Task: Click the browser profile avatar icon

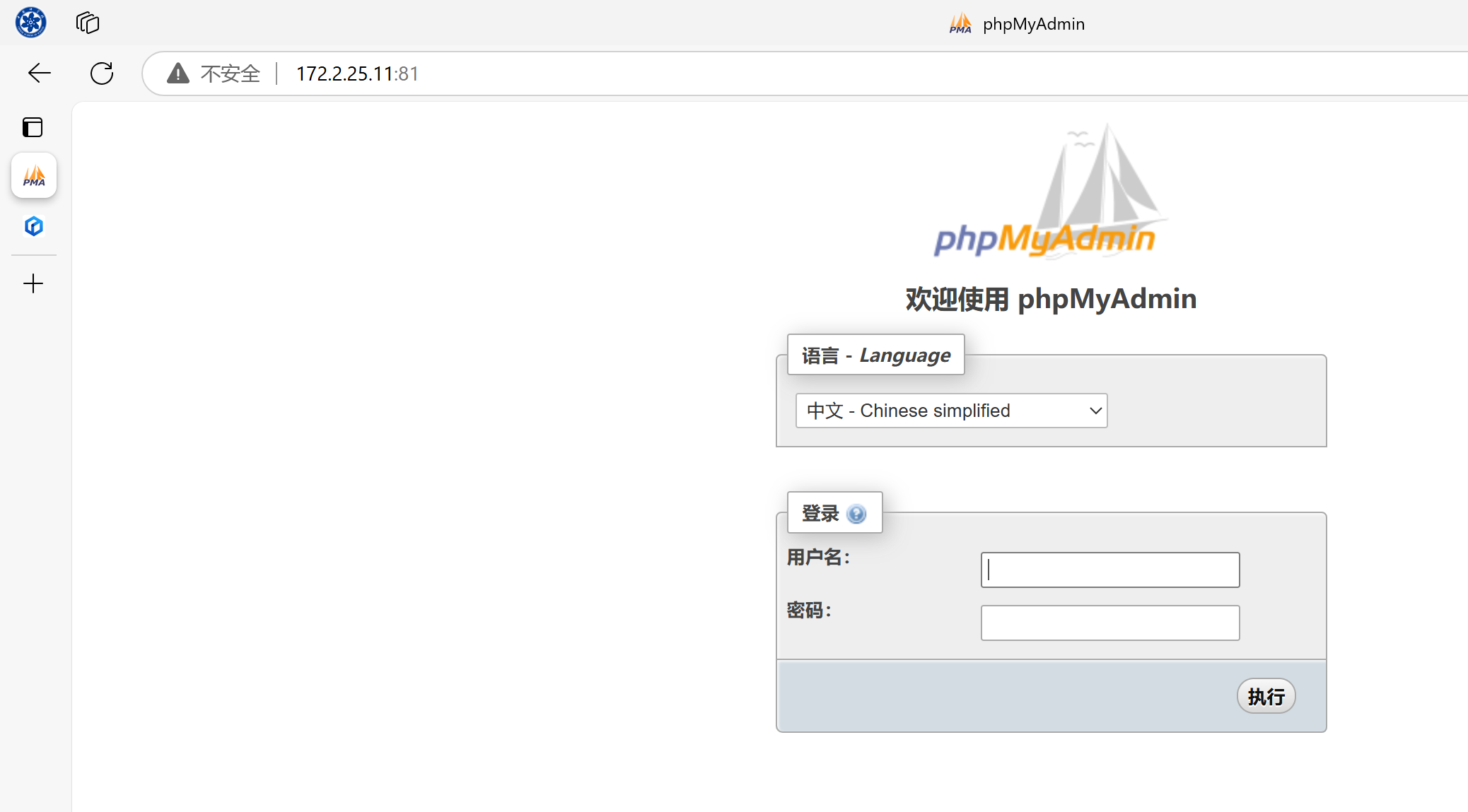Action: [x=30, y=23]
